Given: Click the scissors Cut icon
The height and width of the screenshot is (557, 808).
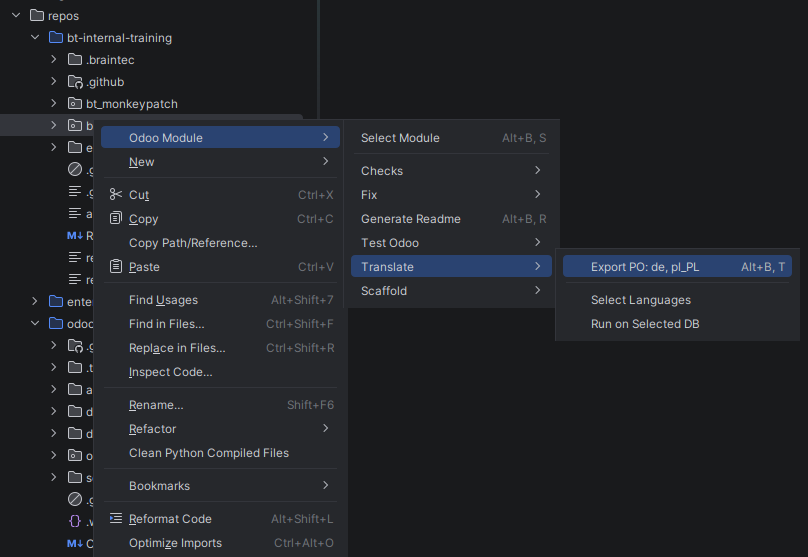Looking at the screenshot, I should (116, 194).
